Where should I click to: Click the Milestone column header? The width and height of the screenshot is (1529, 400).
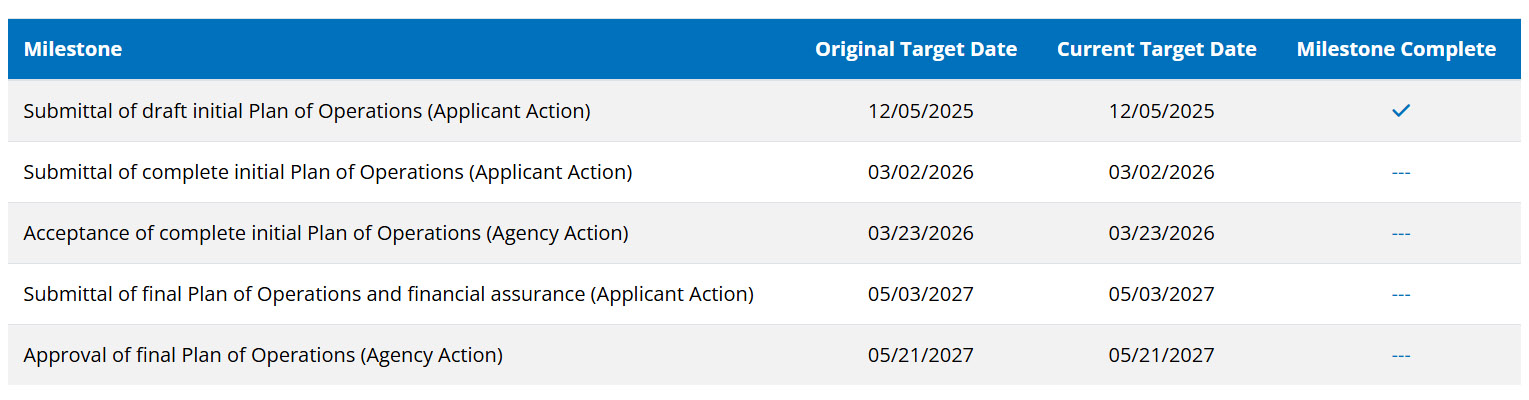click(x=73, y=49)
